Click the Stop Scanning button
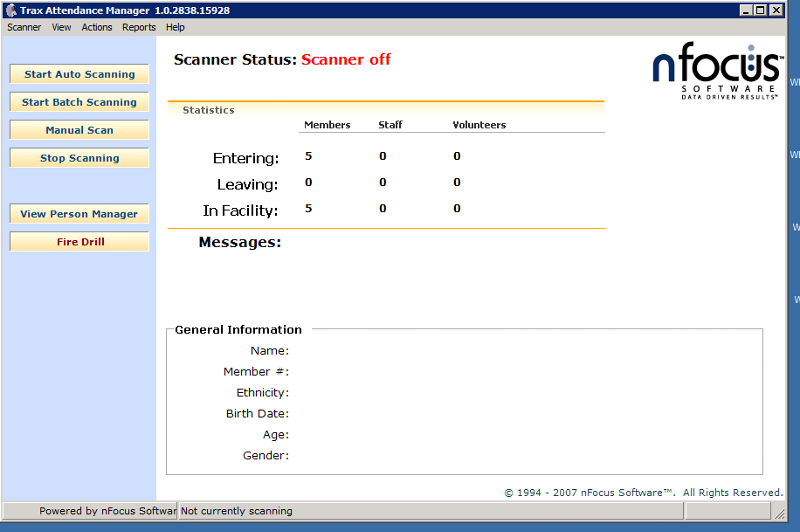Viewport: 800px width, 532px height. [x=80, y=158]
